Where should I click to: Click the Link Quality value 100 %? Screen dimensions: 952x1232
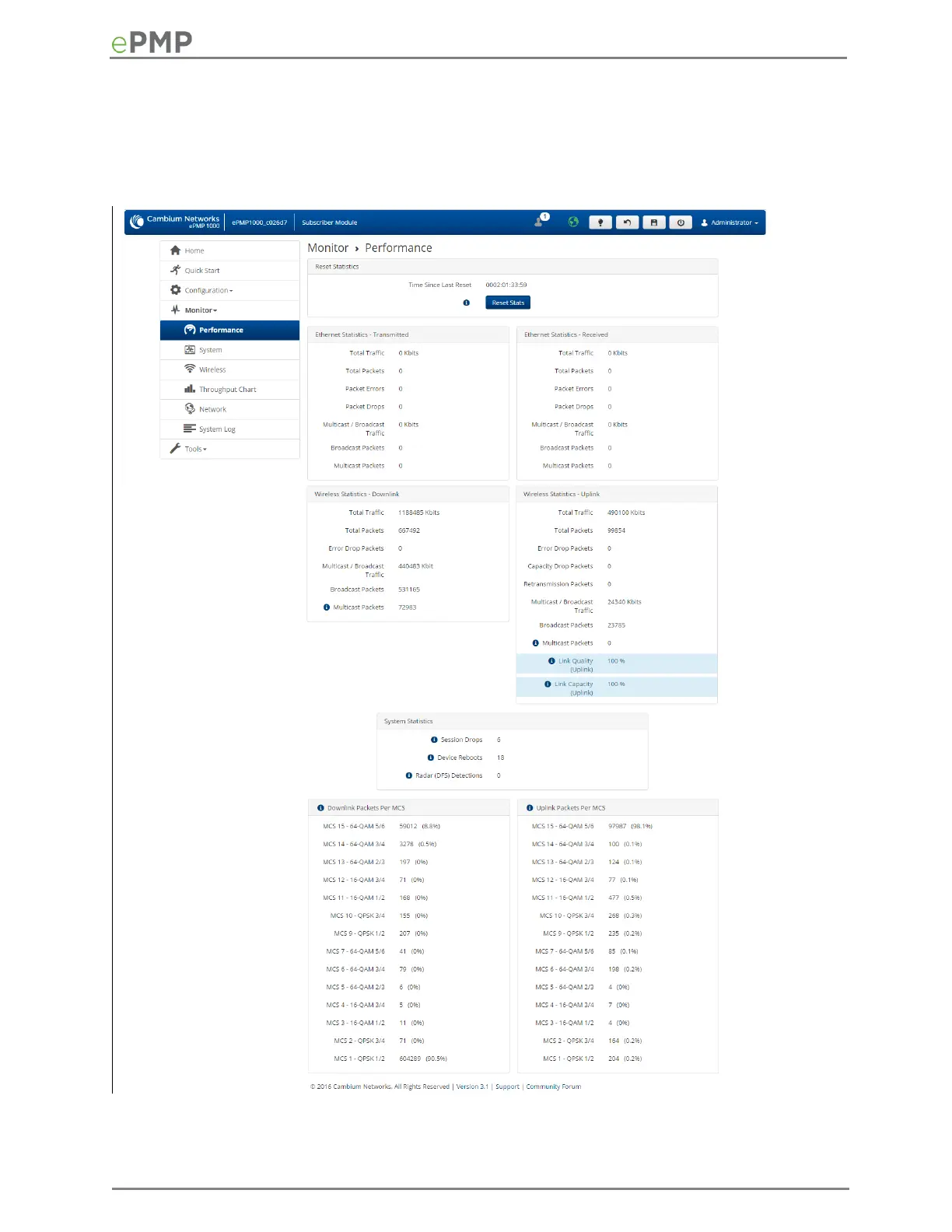616,661
